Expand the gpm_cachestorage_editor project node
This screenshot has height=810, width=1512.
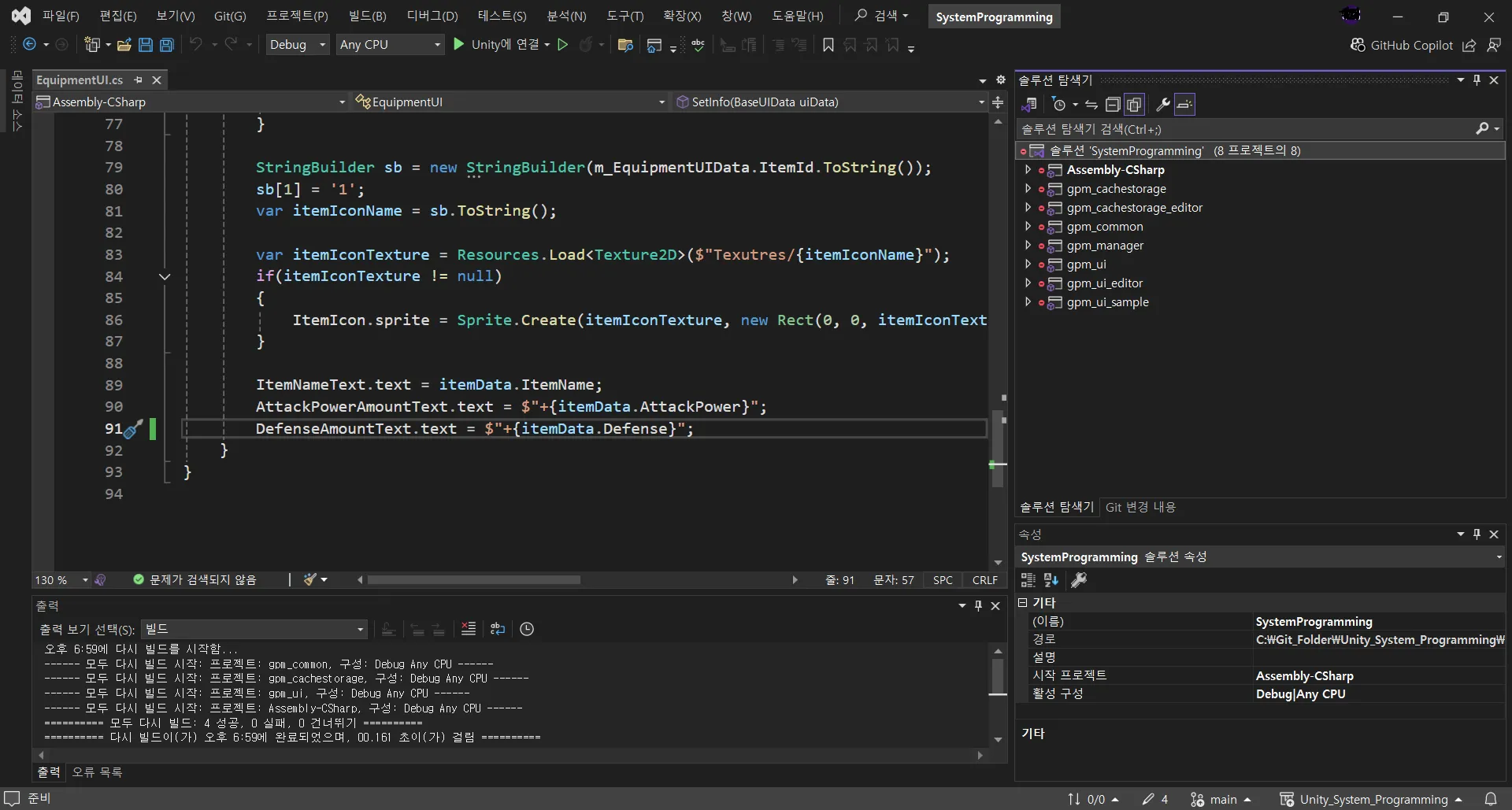[x=1028, y=208]
